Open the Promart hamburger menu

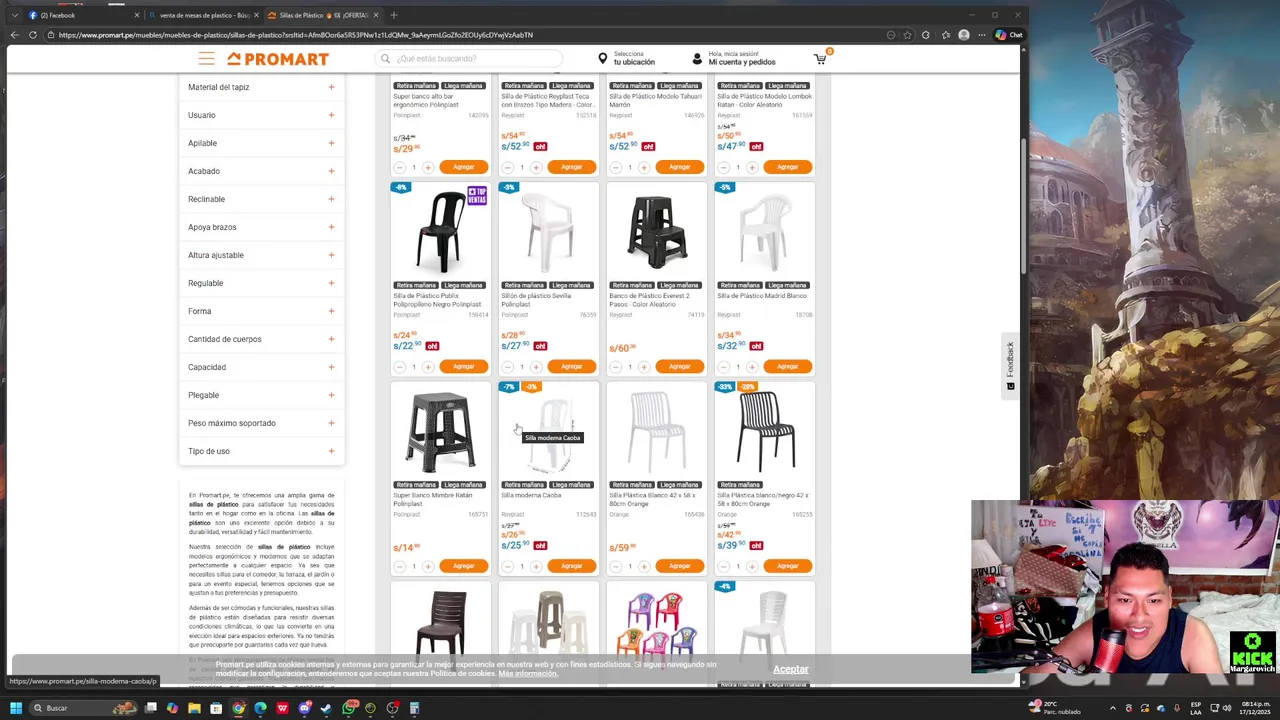(x=206, y=59)
